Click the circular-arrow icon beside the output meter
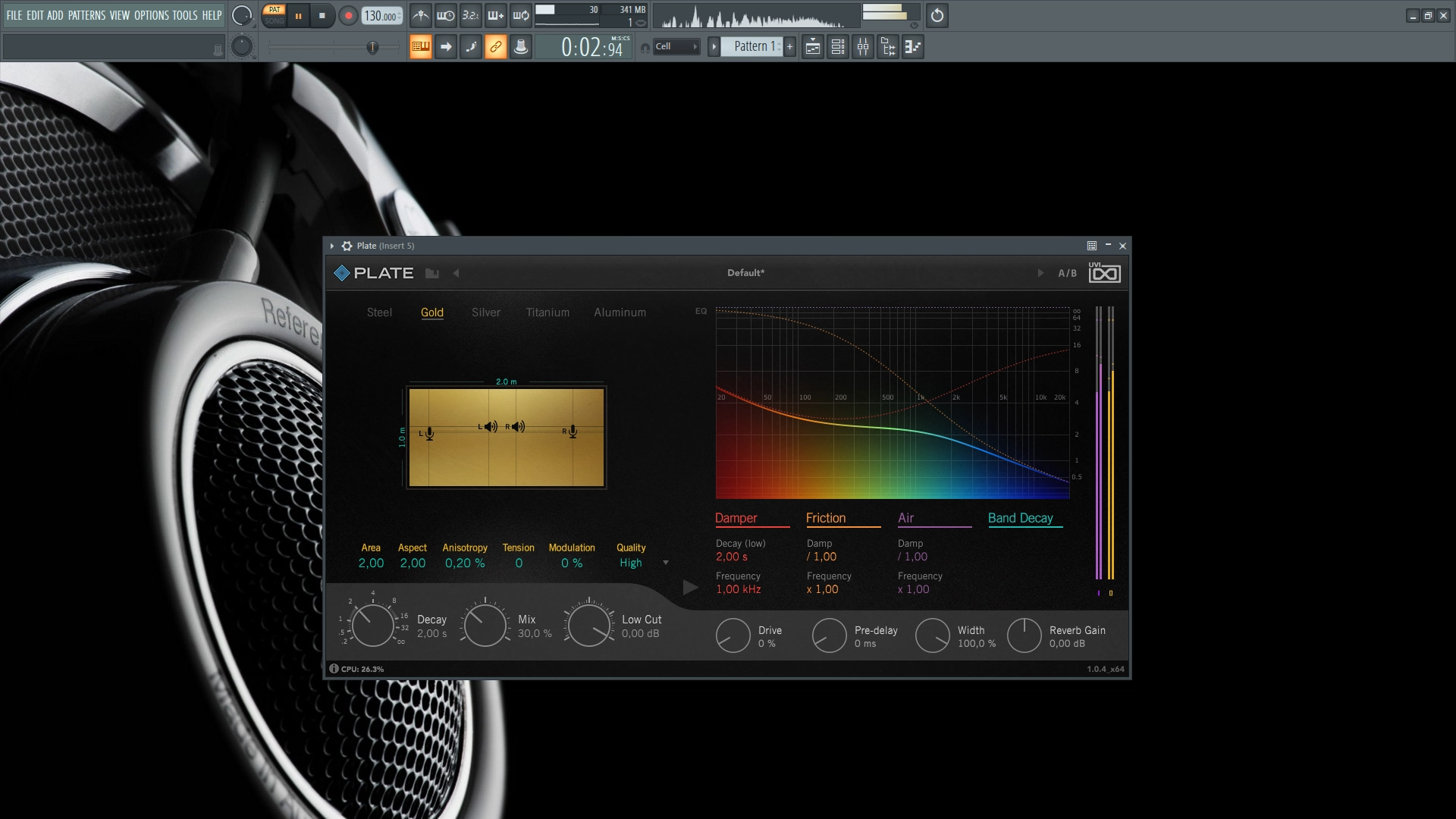 pyautogui.click(x=937, y=16)
